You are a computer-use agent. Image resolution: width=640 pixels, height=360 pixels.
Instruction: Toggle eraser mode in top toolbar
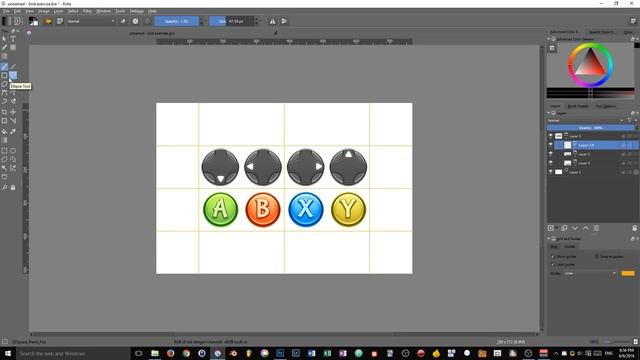pyautogui.click(x=123, y=21)
